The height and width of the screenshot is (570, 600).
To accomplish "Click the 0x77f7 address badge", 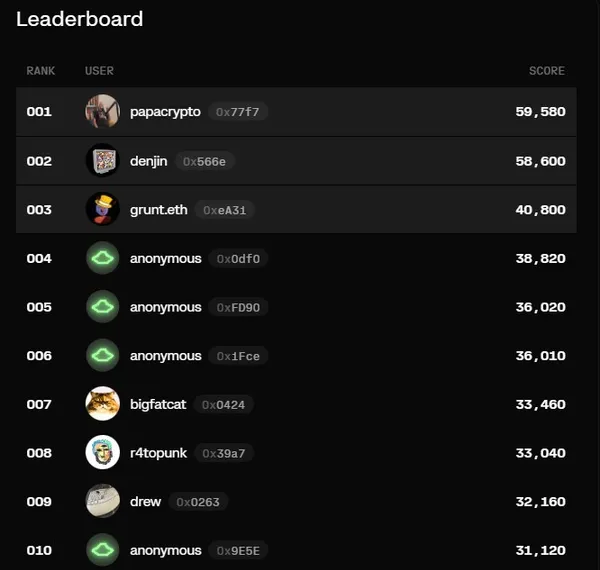I will pyautogui.click(x=238, y=112).
